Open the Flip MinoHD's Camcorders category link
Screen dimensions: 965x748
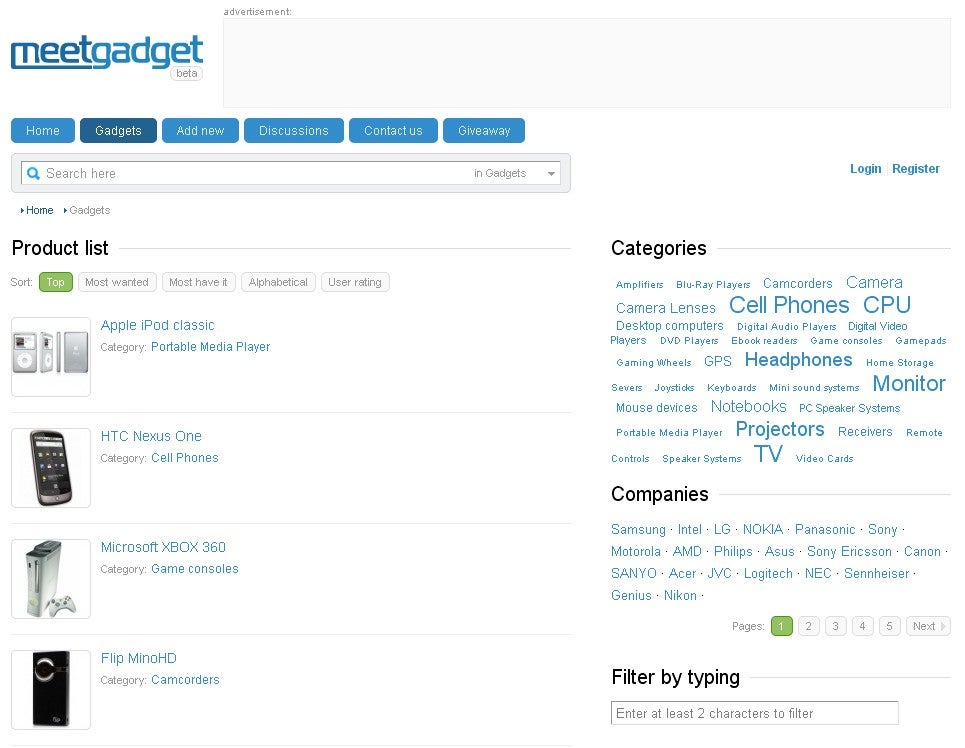[185, 680]
